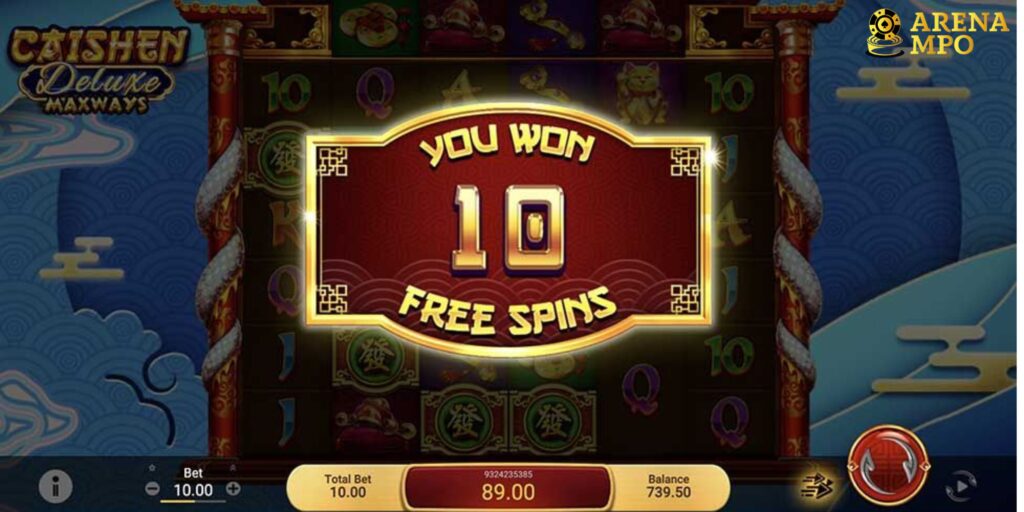Dismiss the You Won free spins banner
Screen dimensions: 1024x512
click(508, 232)
